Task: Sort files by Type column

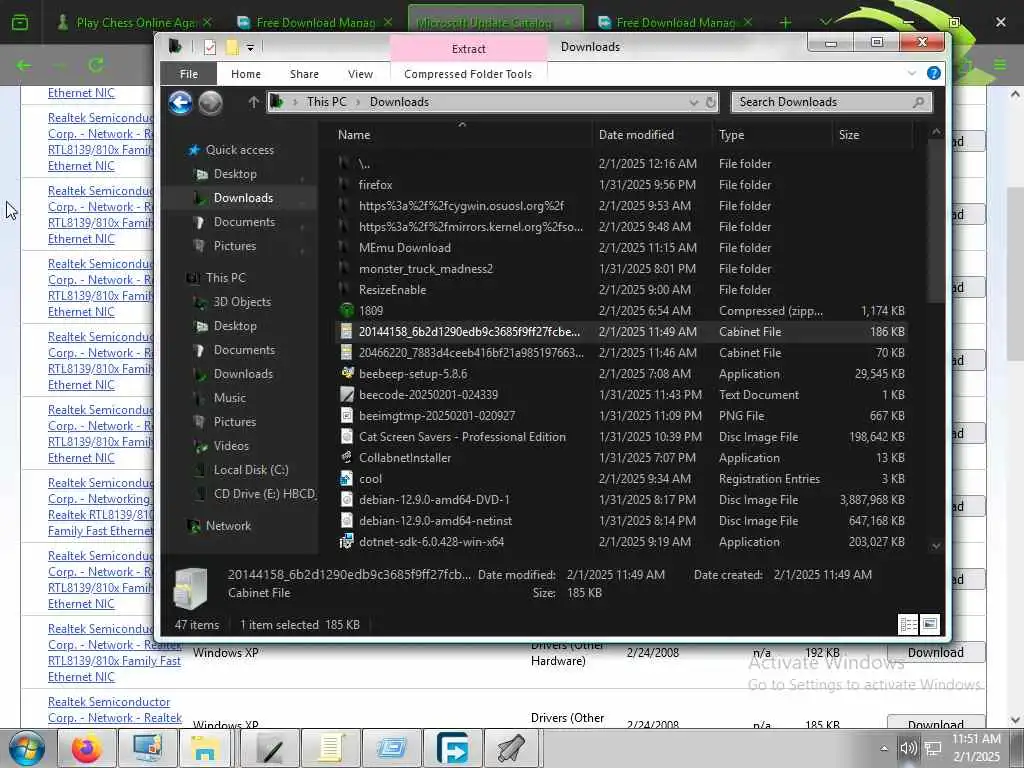Action: click(x=731, y=135)
